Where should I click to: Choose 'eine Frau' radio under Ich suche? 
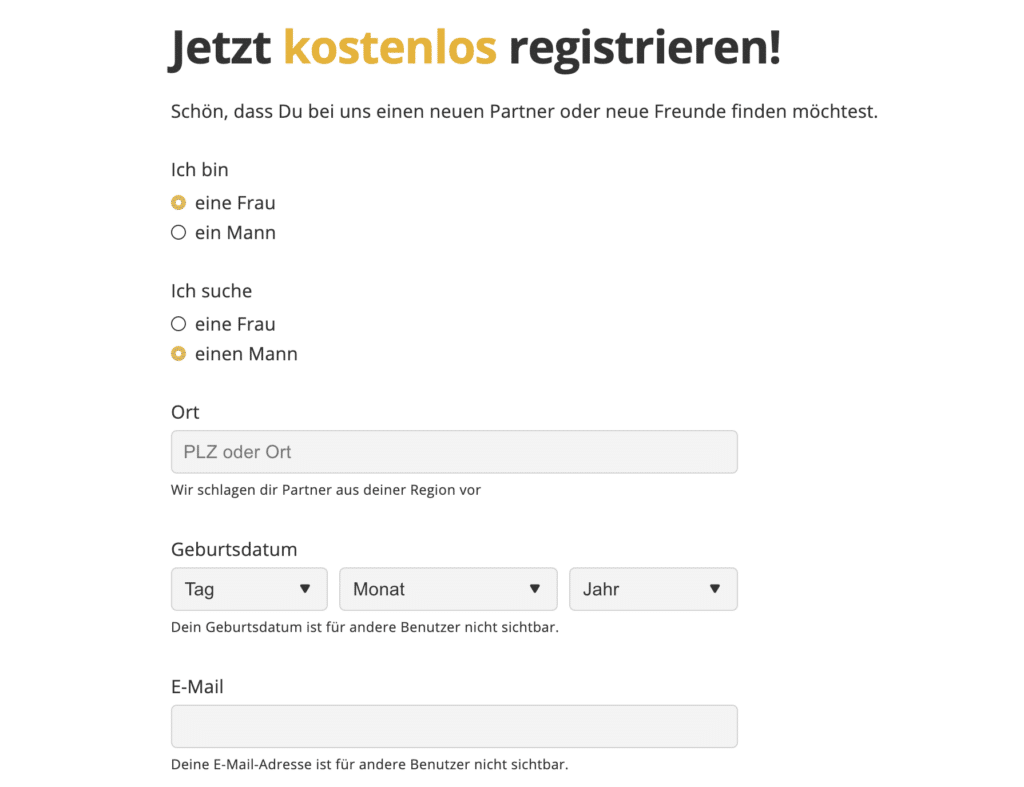(x=178, y=324)
